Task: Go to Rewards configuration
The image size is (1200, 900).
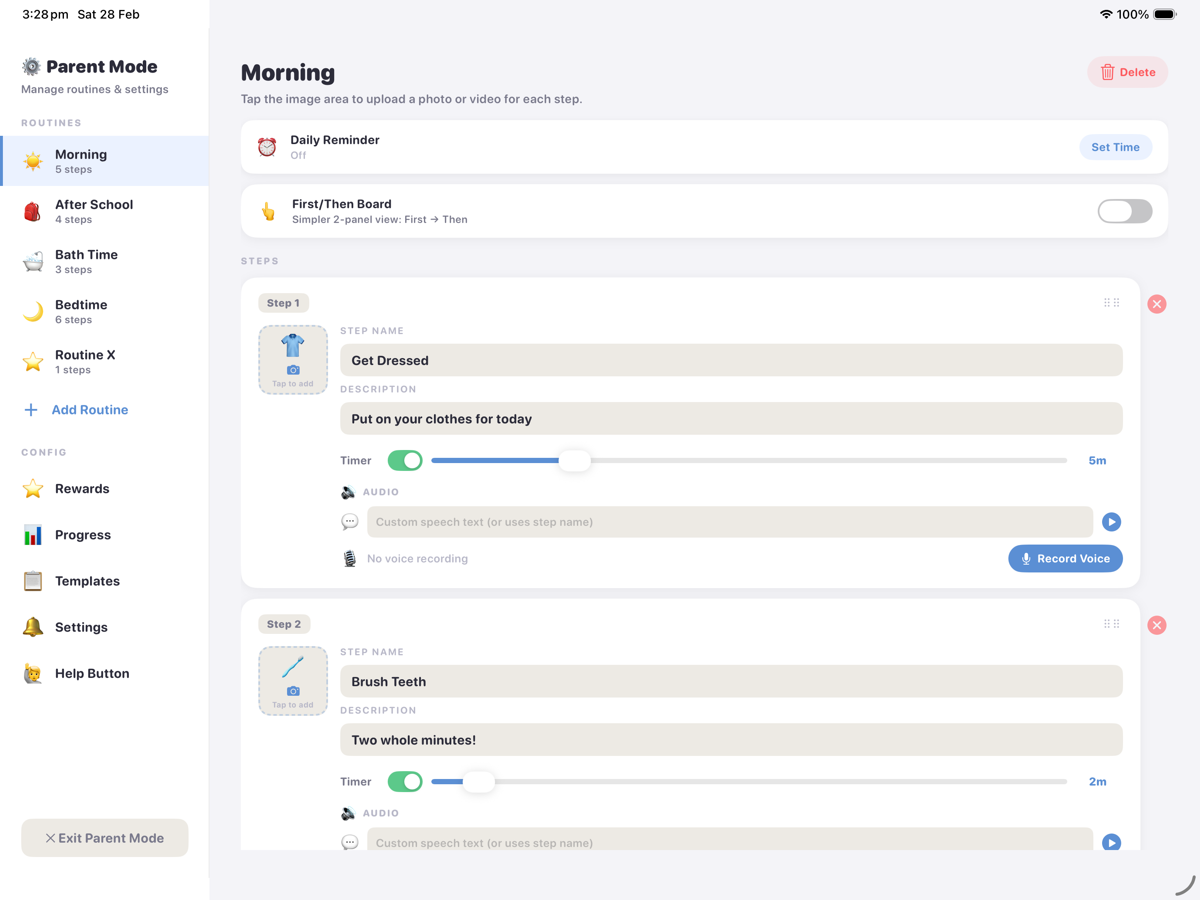Action: 104,489
